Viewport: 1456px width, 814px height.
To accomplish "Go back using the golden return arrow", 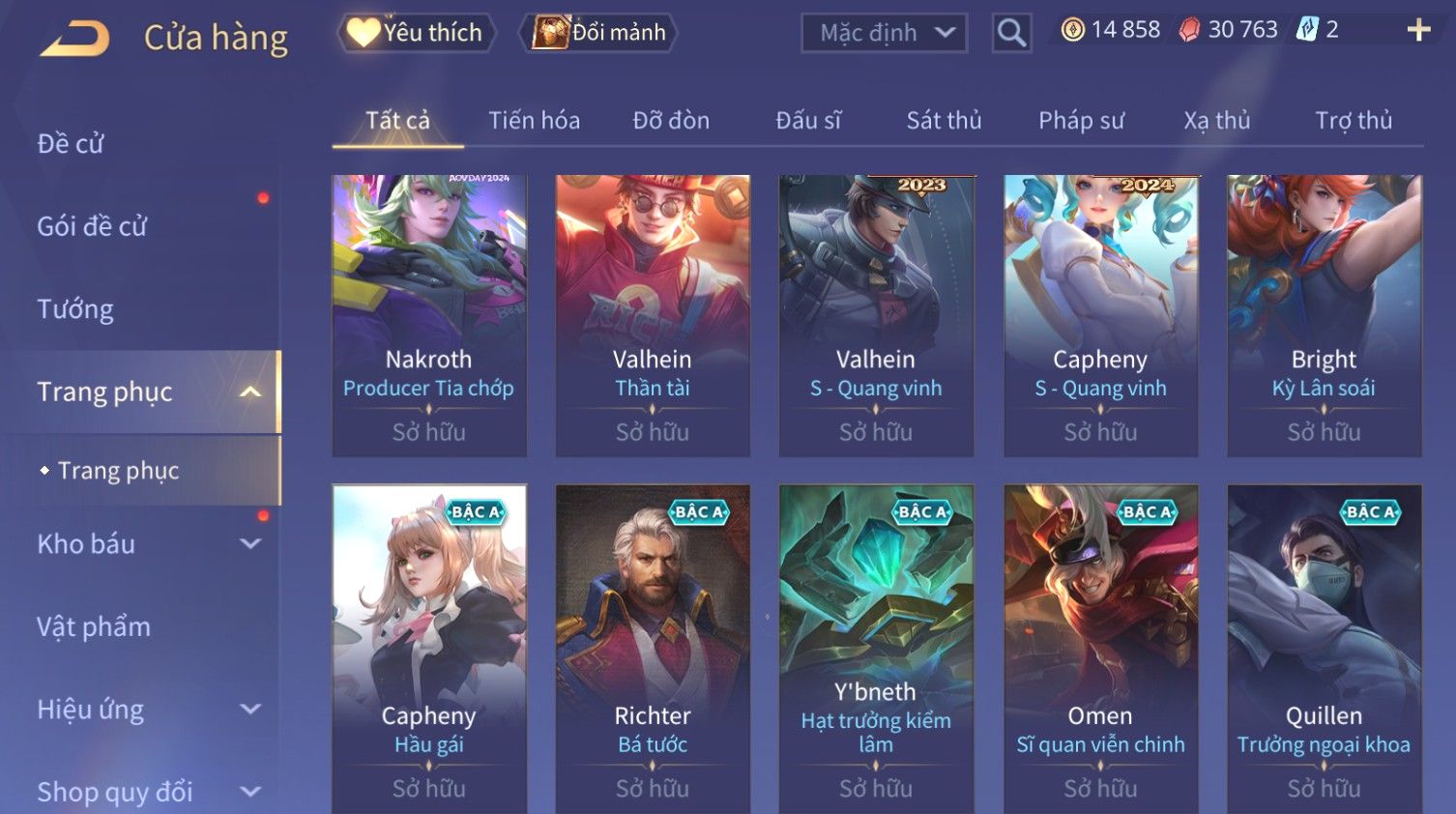I will click(x=74, y=39).
